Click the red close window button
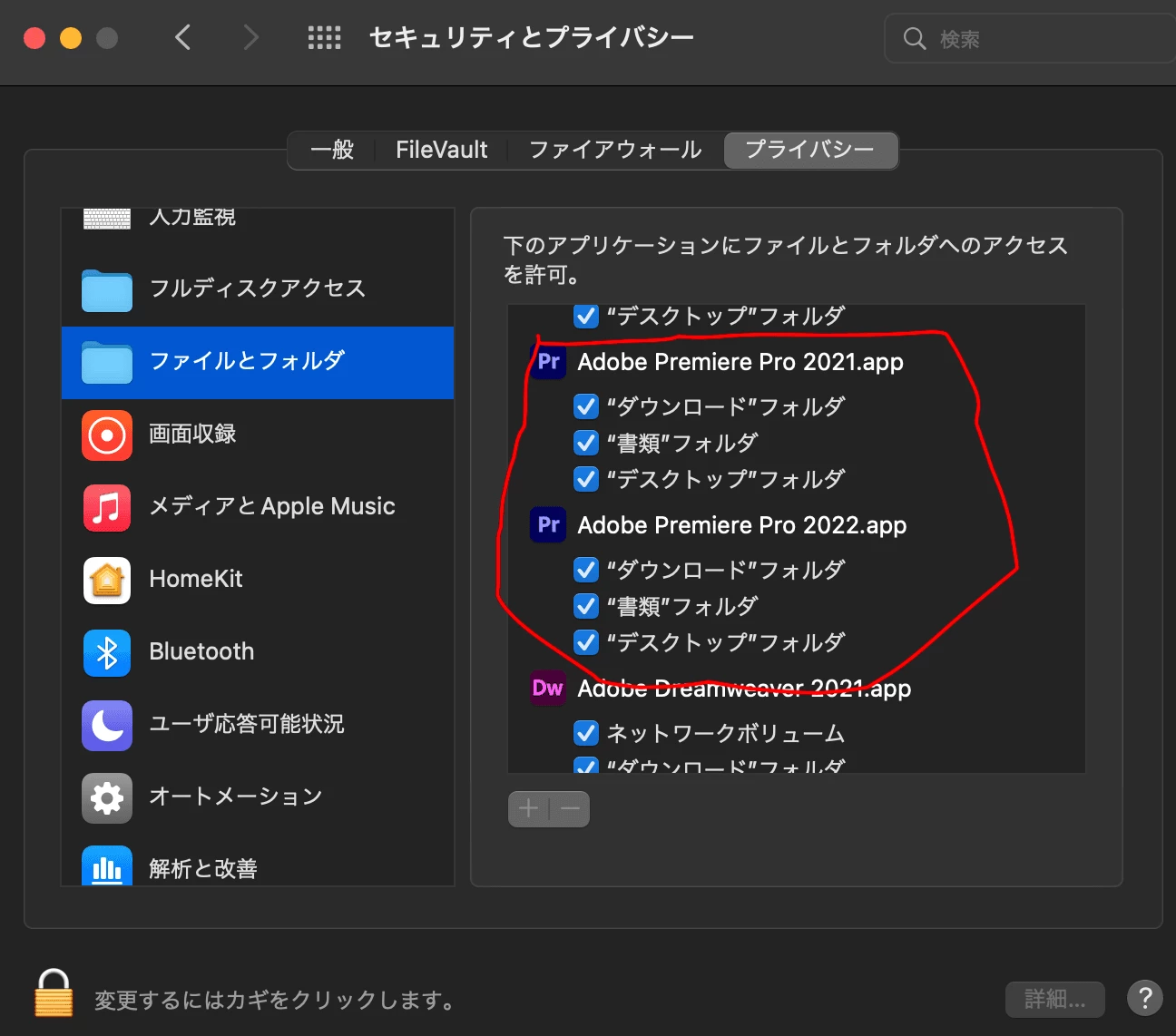 coord(34,38)
